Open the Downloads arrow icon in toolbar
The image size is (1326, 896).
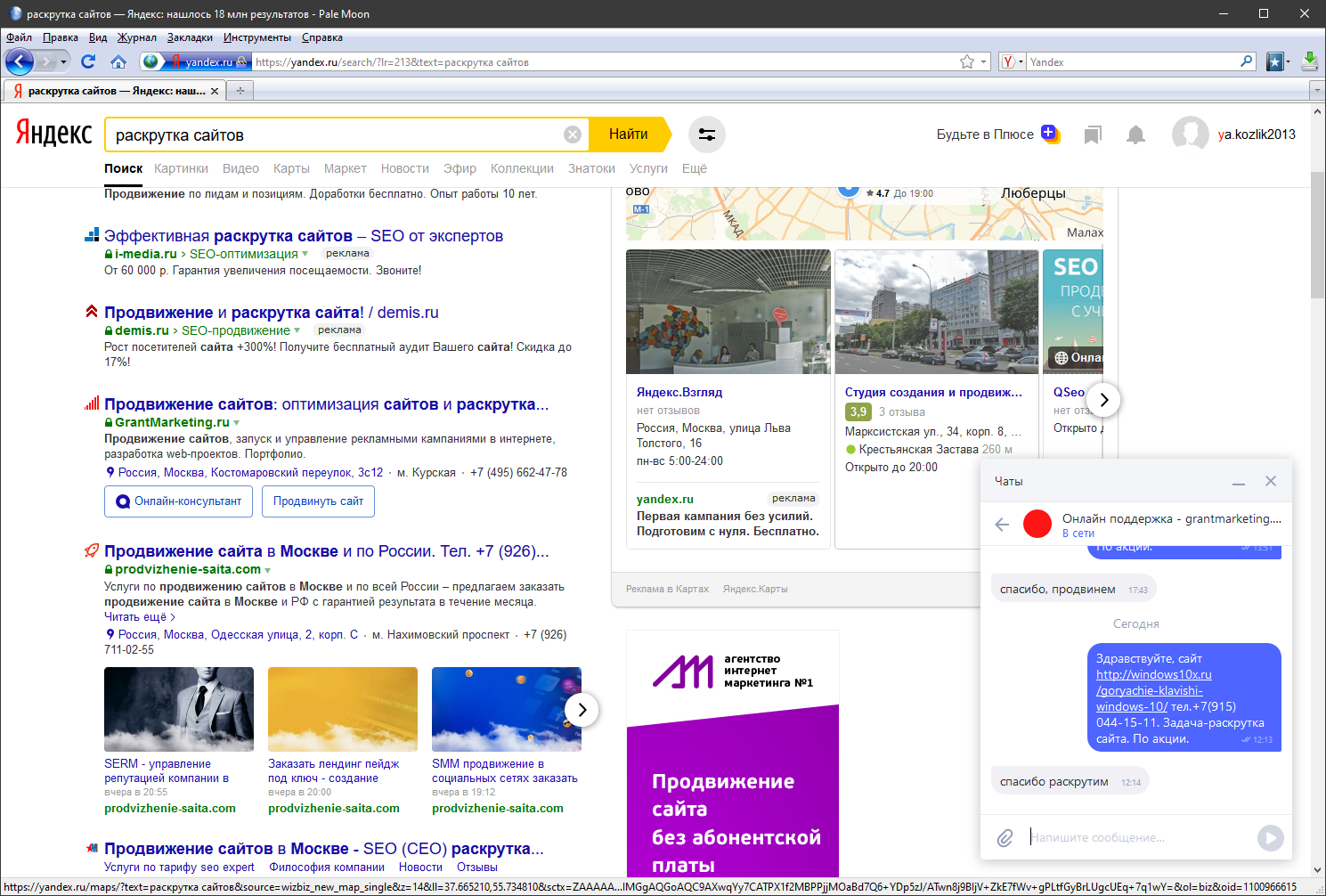1309,61
